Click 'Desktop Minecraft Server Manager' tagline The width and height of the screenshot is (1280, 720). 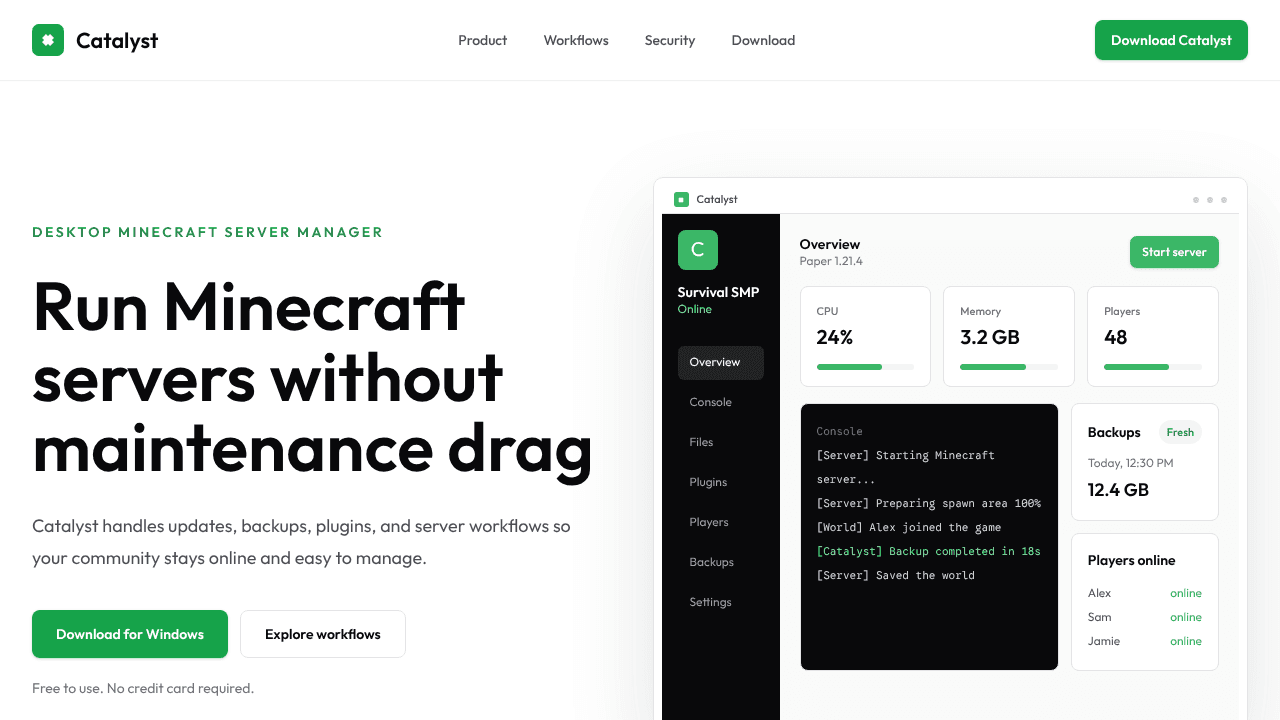(x=208, y=232)
